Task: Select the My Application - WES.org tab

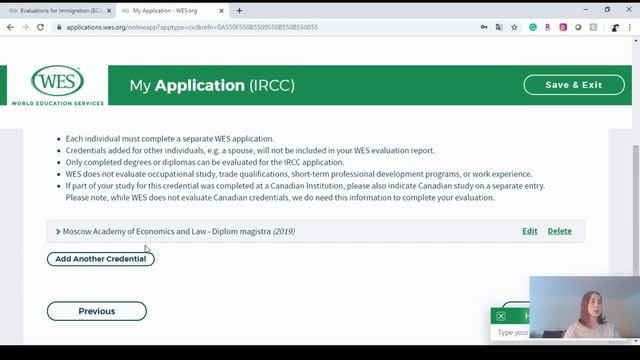Action: (165, 11)
